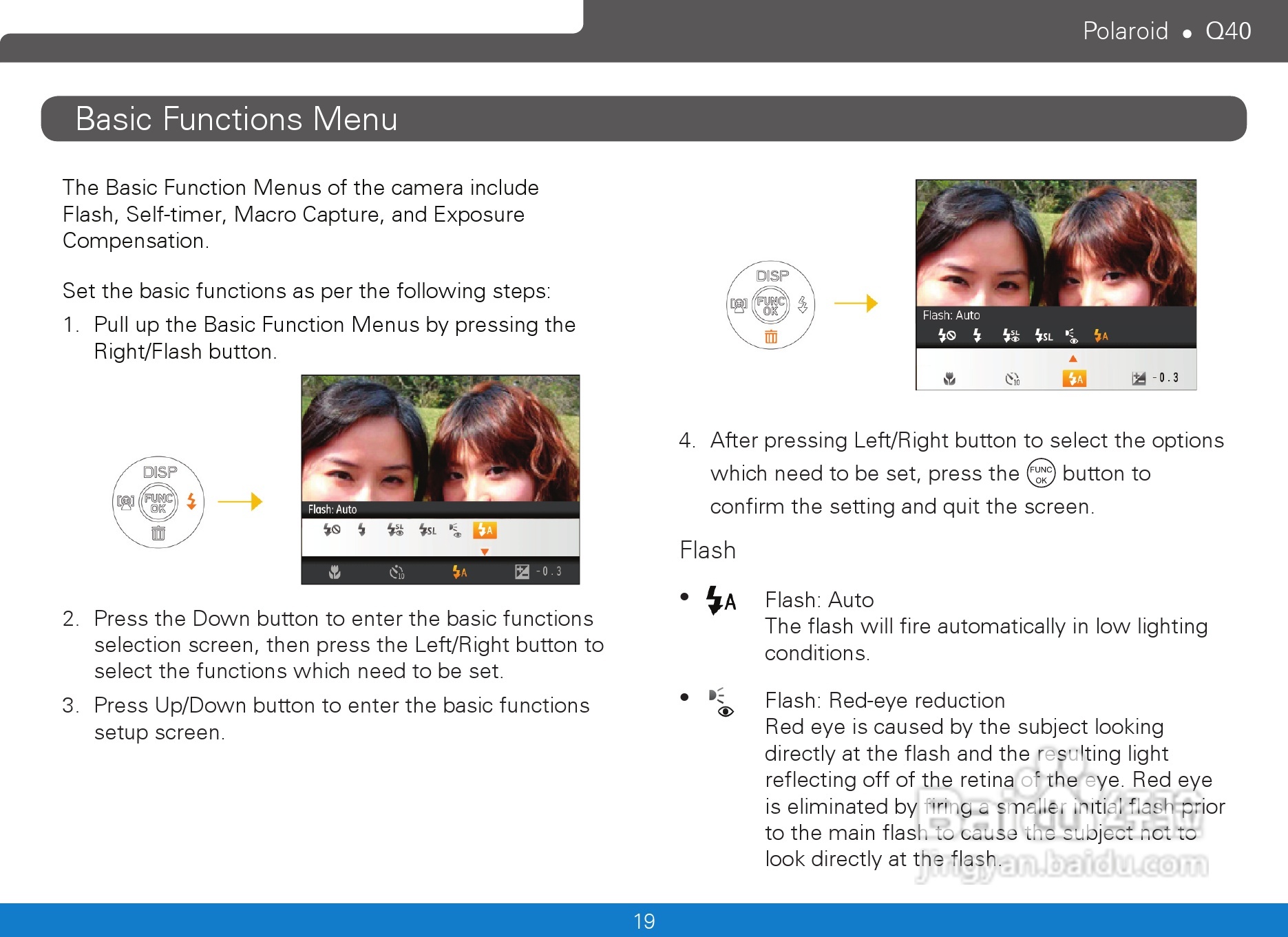The height and width of the screenshot is (937, 1288).
Task: Click DISP label on dial above step 4
Action: point(772,276)
